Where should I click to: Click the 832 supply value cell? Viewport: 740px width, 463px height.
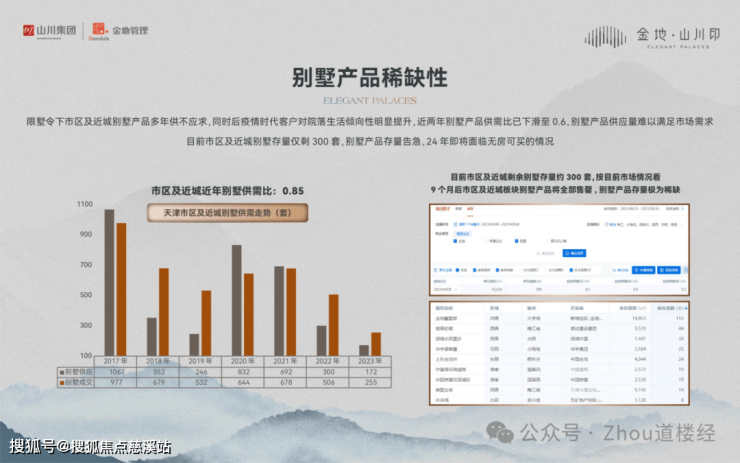[244, 372]
